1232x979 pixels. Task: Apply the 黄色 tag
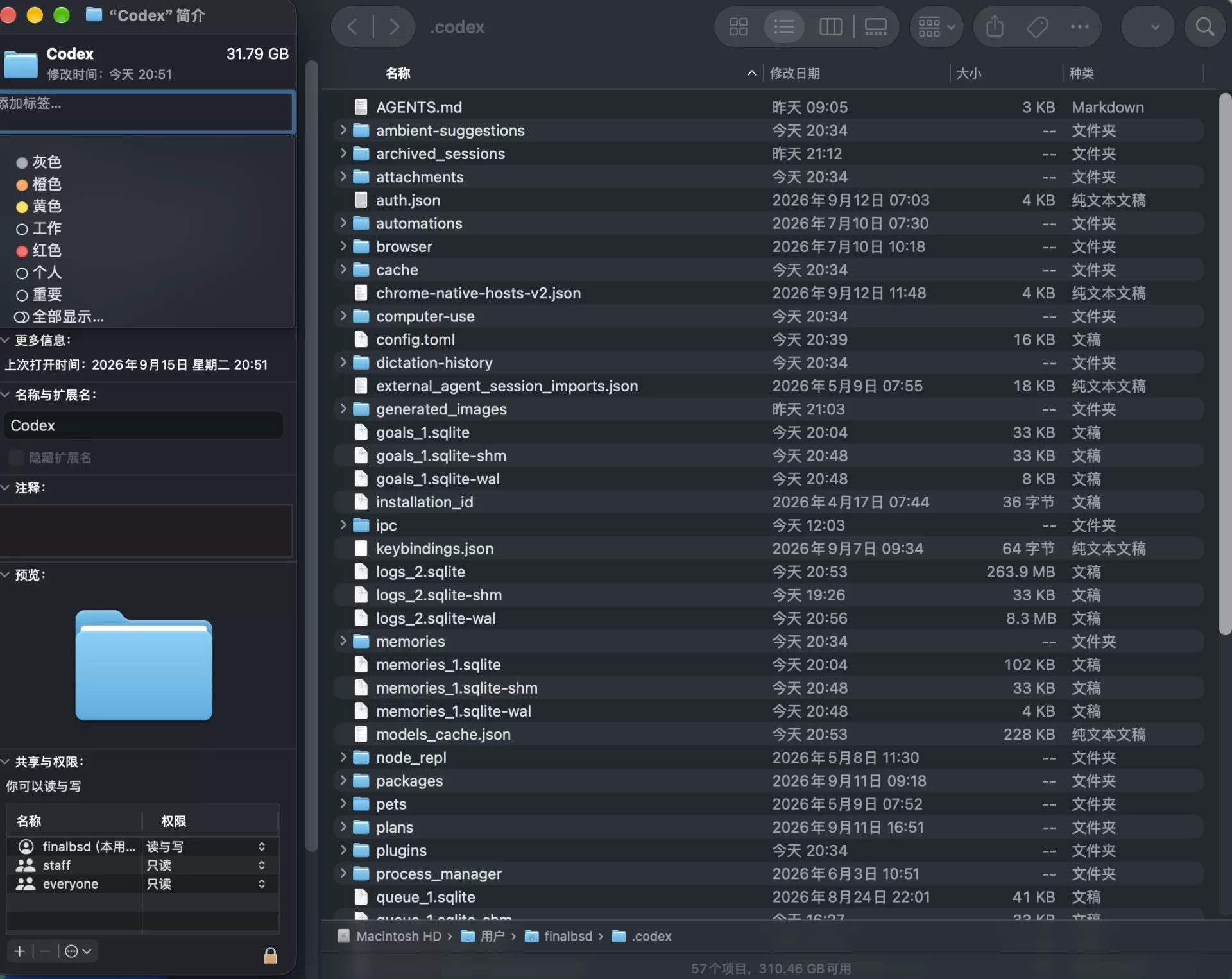click(39, 206)
